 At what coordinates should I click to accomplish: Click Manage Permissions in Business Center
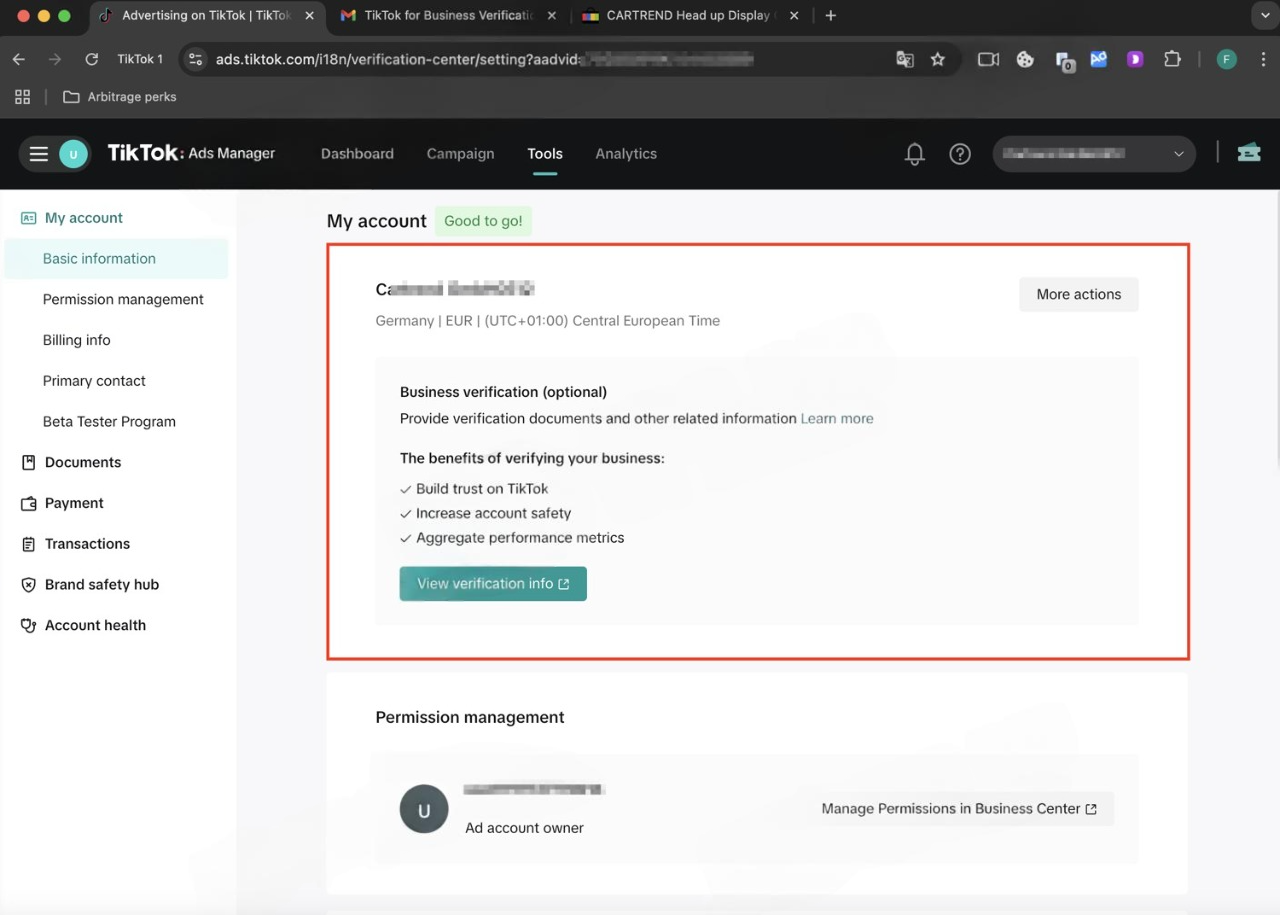tap(959, 809)
